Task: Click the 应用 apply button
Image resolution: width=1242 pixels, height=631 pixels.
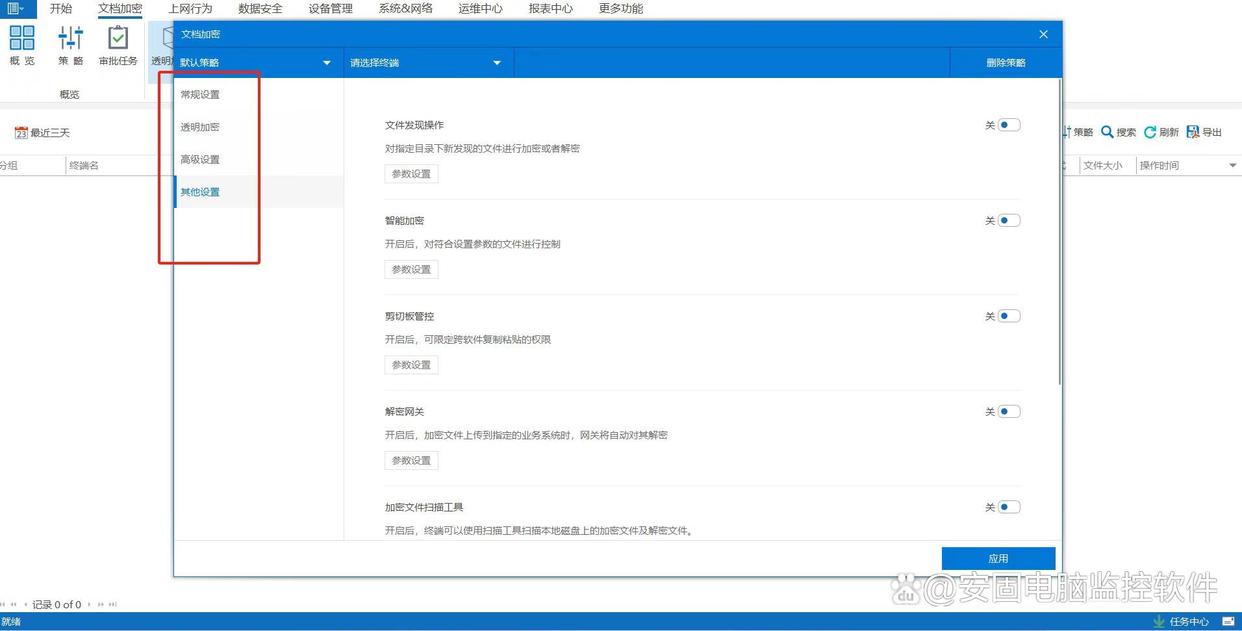Action: [998, 558]
